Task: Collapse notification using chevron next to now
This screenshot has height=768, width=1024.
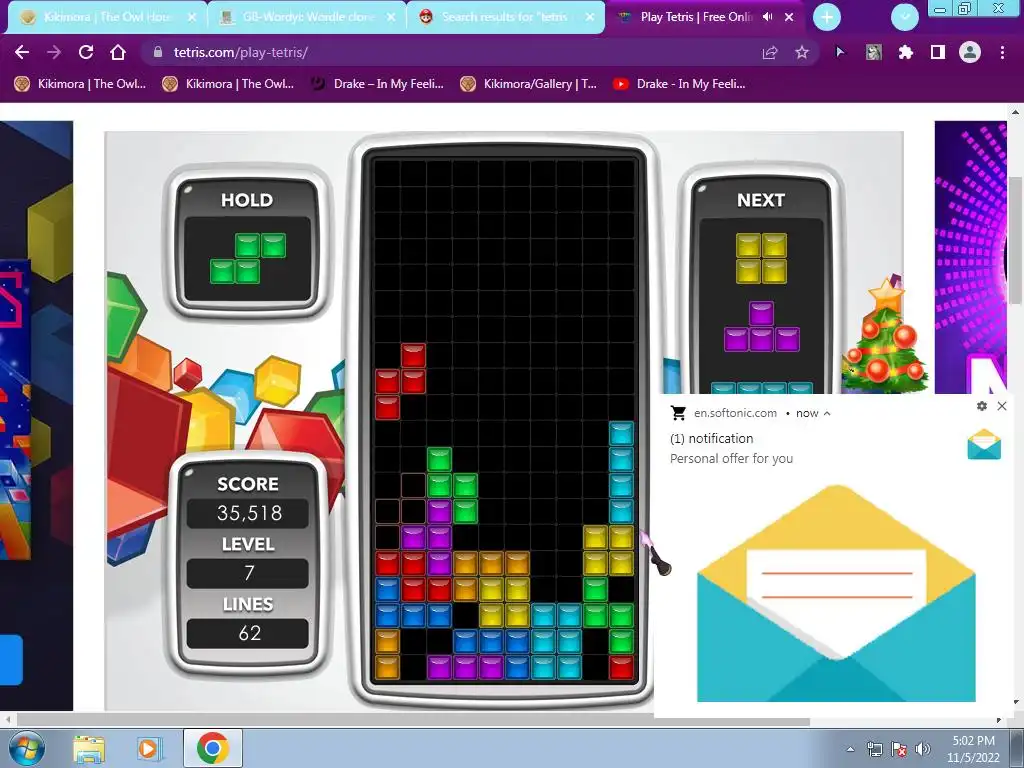Action: [x=827, y=413]
